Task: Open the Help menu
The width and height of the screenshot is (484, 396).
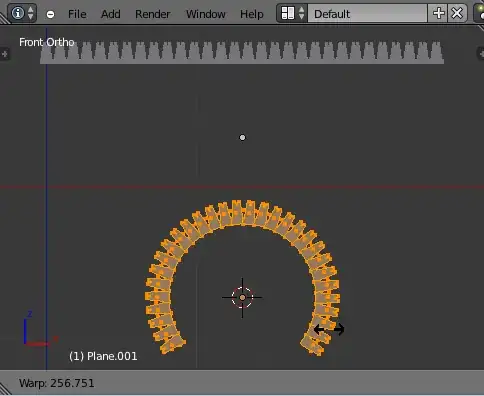Action: (252, 14)
